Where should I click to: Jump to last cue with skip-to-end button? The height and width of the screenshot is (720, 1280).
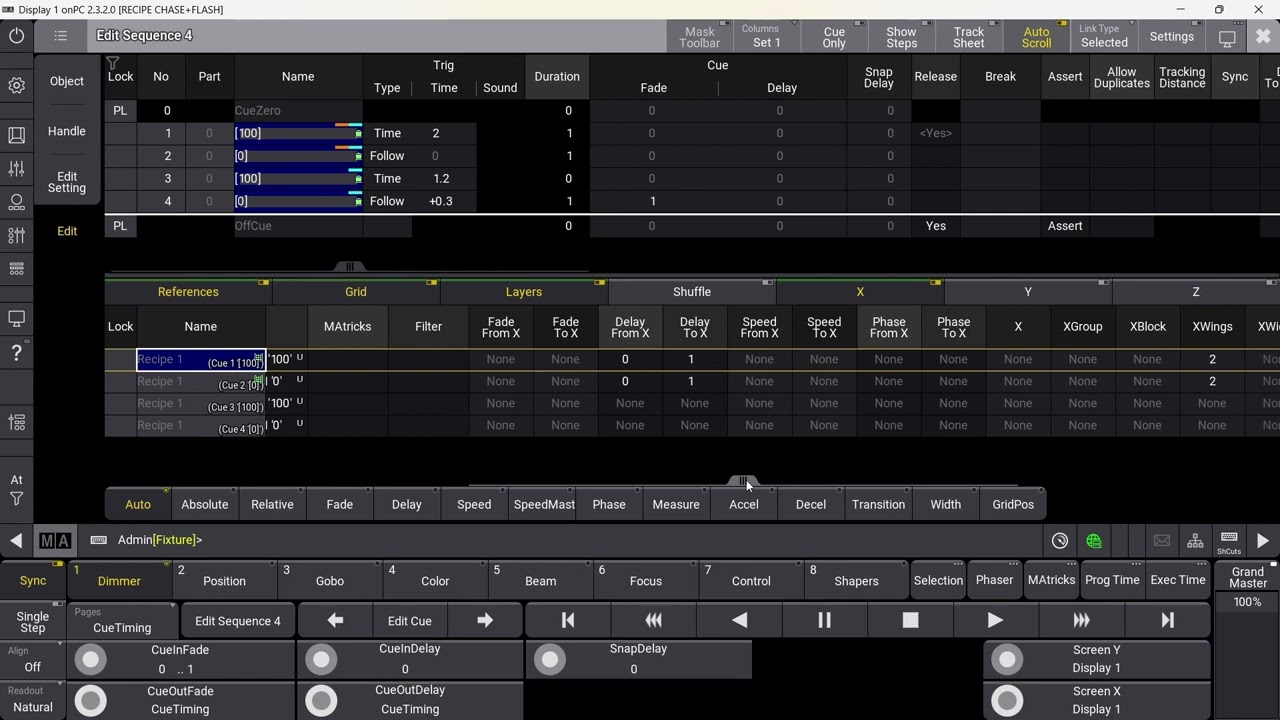tap(1167, 621)
